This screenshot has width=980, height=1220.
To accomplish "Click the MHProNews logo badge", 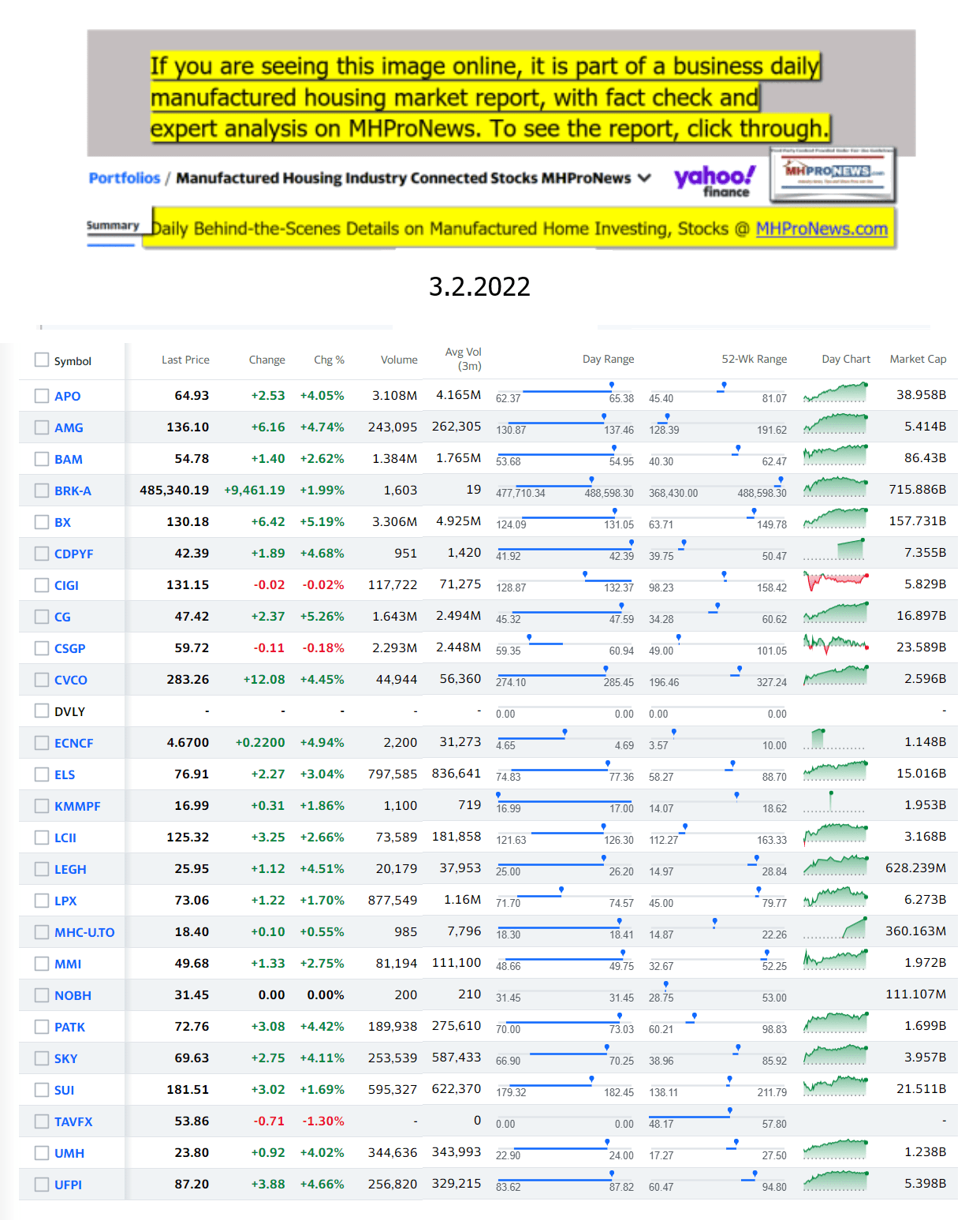I will click(x=833, y=174).
